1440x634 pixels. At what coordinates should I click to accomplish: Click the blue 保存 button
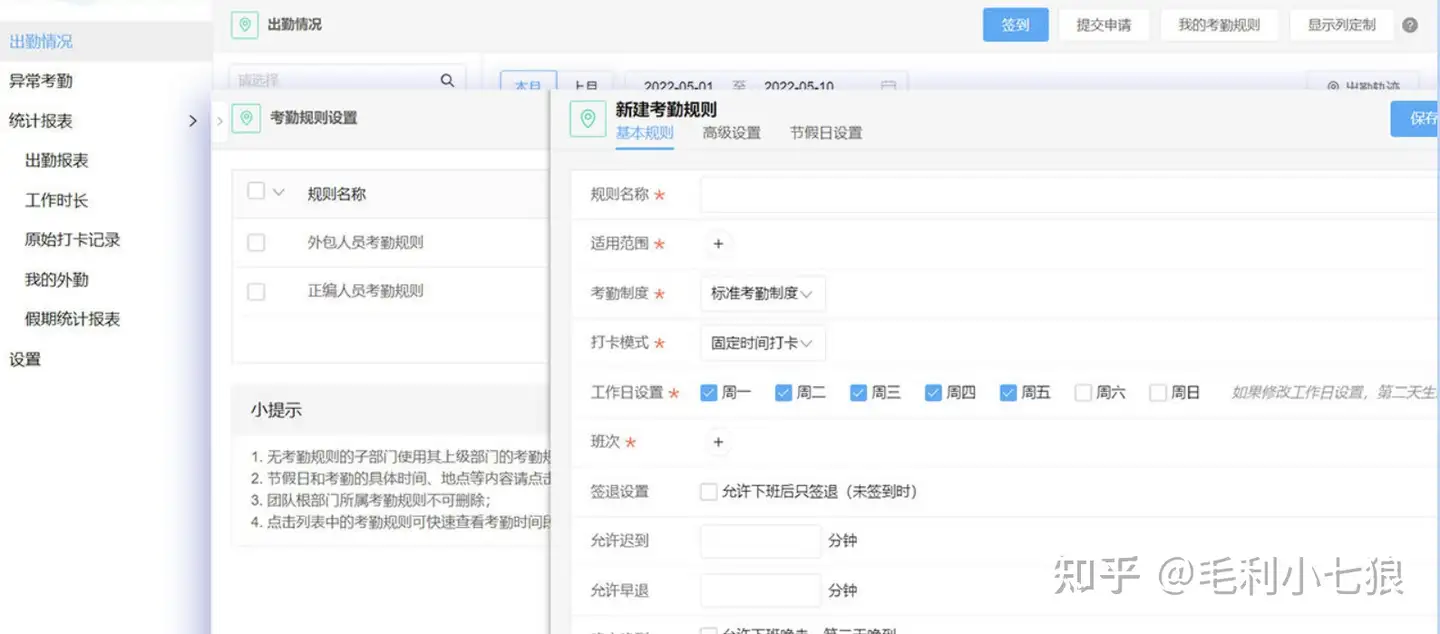click(x=1416, y=119)
